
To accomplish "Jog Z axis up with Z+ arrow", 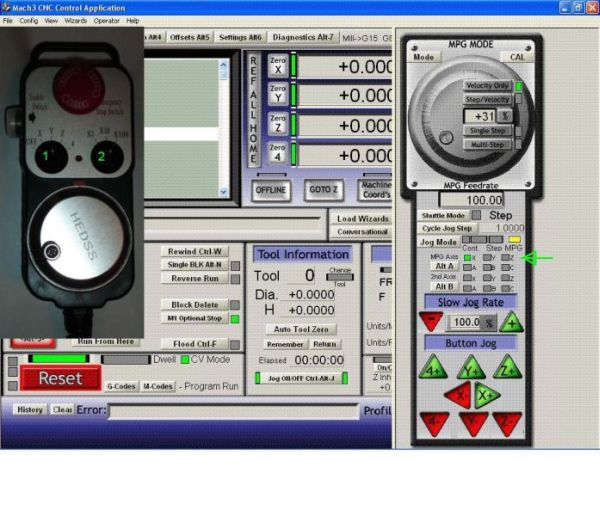I will pos(508,367).
